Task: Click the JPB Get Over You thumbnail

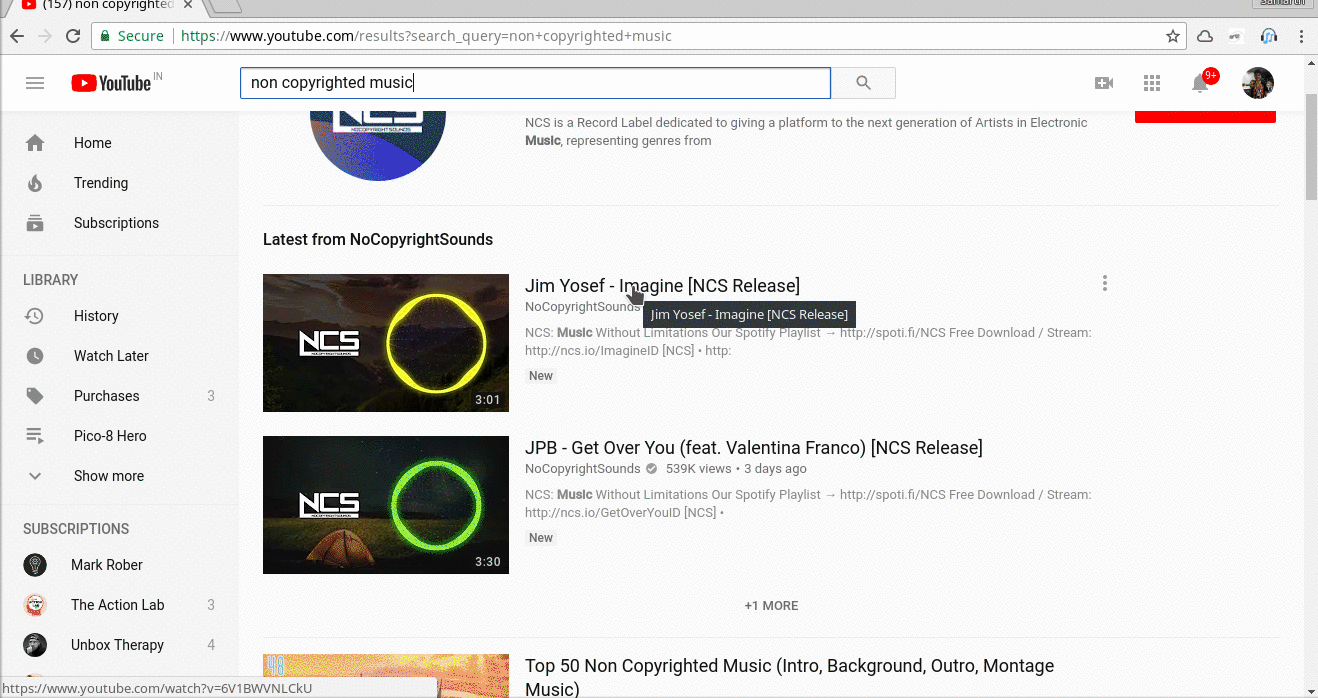Action: tap(386, 505)
